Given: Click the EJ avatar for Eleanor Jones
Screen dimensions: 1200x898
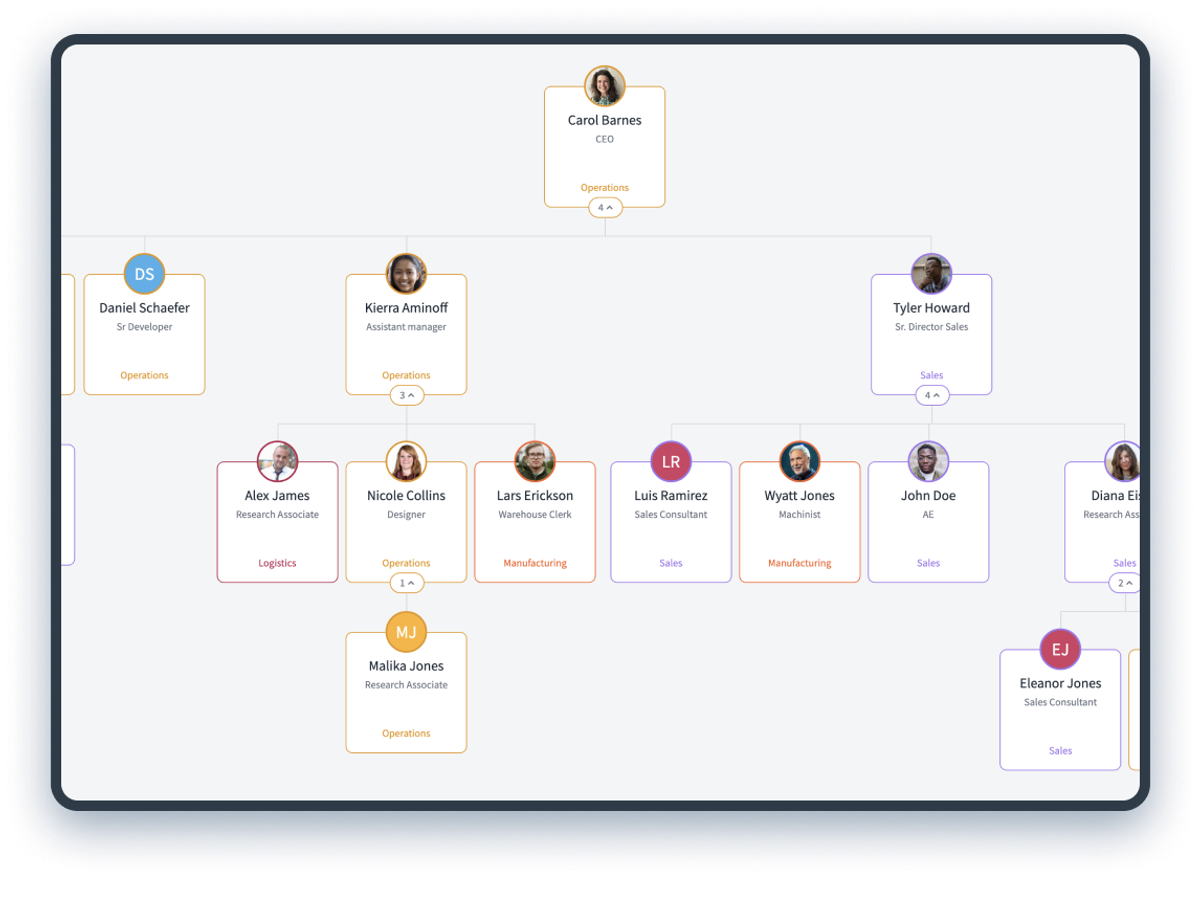Looking at the screenshot, I should click(1060, 649).
